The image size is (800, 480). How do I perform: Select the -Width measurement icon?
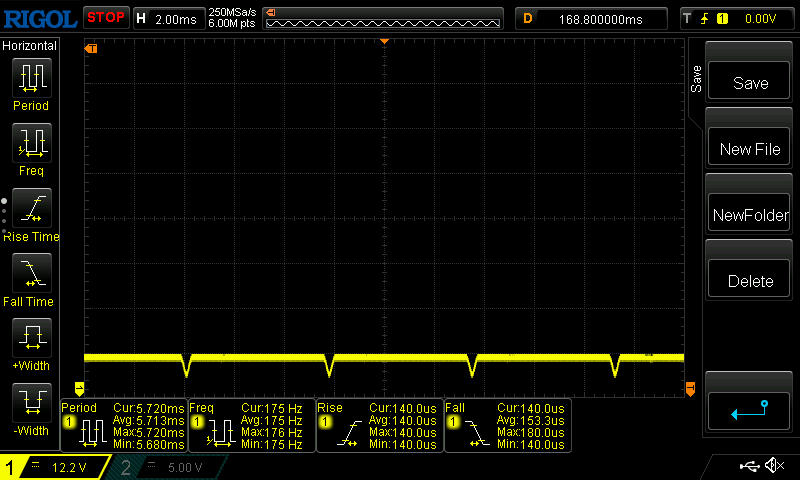coord(32,402)
